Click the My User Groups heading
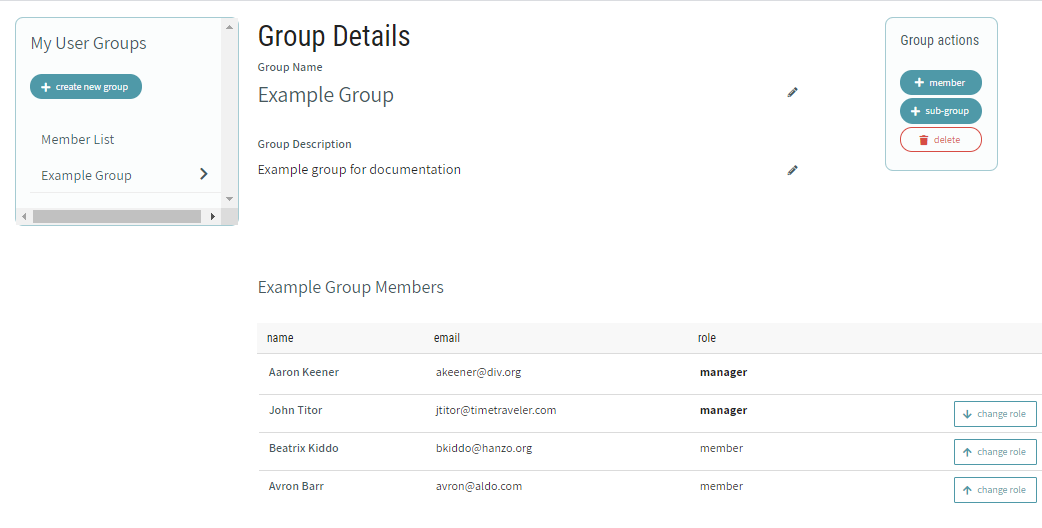The height and width of the screenshot is (528, 1042). tap(88, 43)
